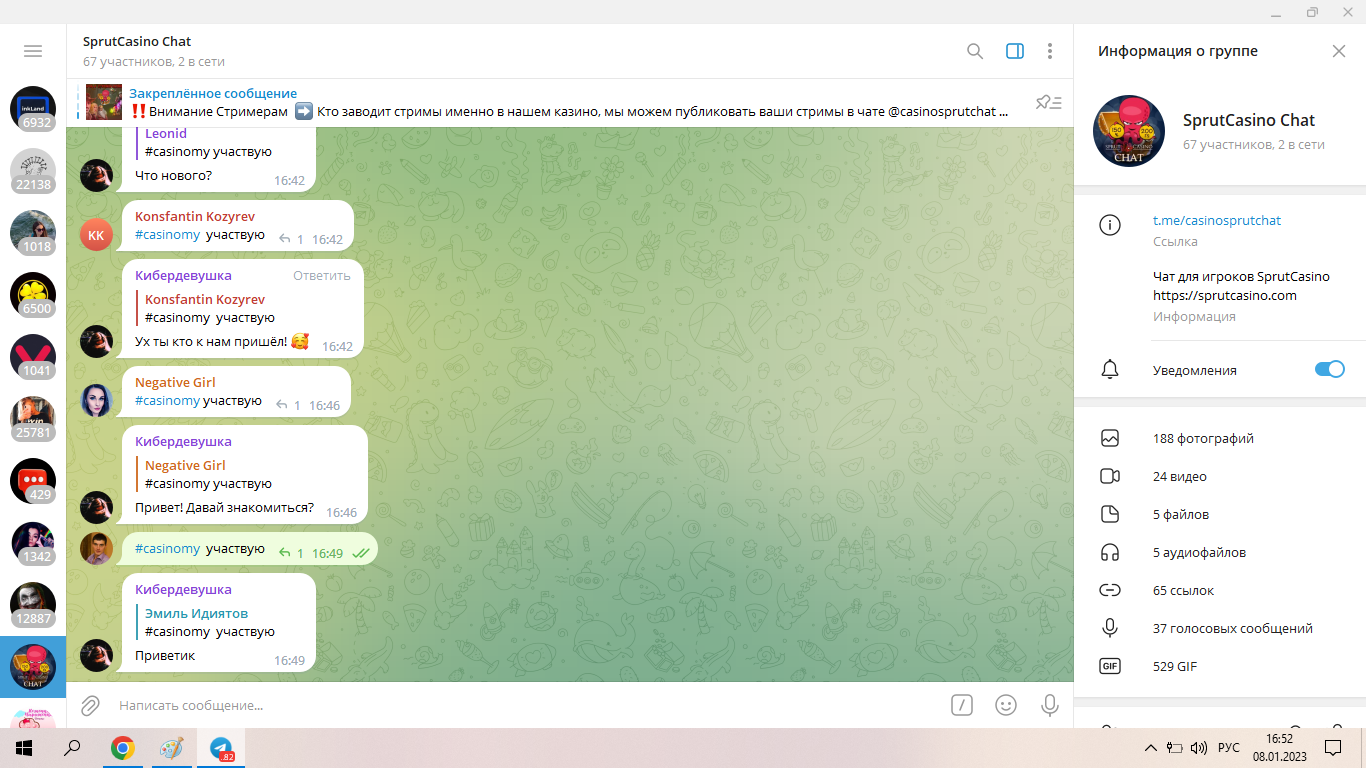Click the info circle icon by link
This screenshot has height=768, width=1366.
pyautogui.click(x=1109, y=225)
